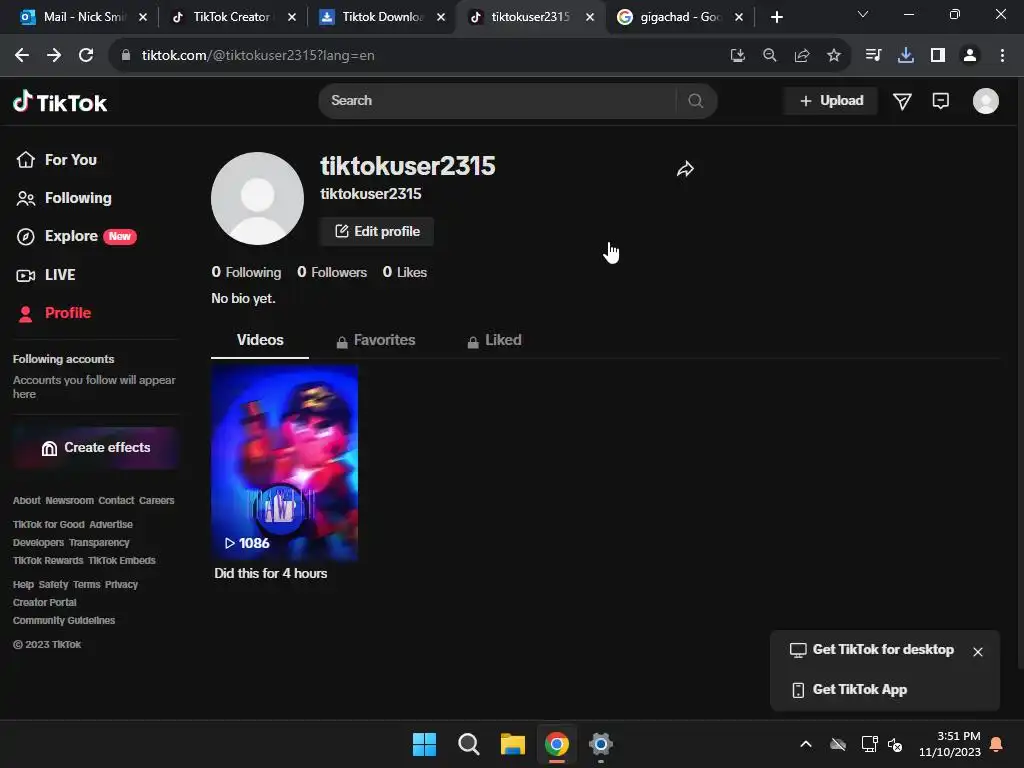Screen dimensions: 1024x768
Task: Click the notification bell in taskbar
Action: [996, 744]
